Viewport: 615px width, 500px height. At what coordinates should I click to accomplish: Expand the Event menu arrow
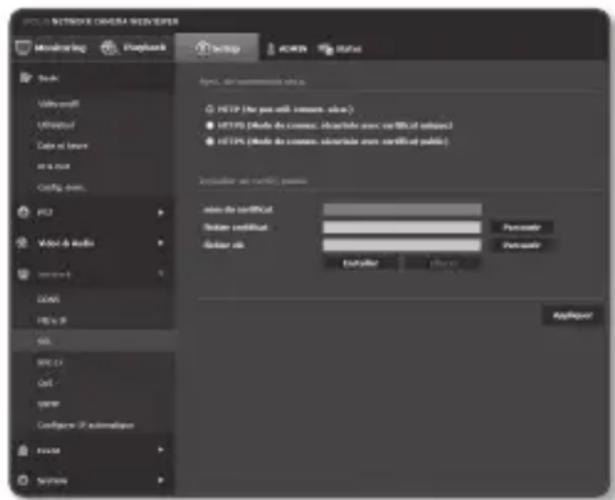(x=160, y=451)
